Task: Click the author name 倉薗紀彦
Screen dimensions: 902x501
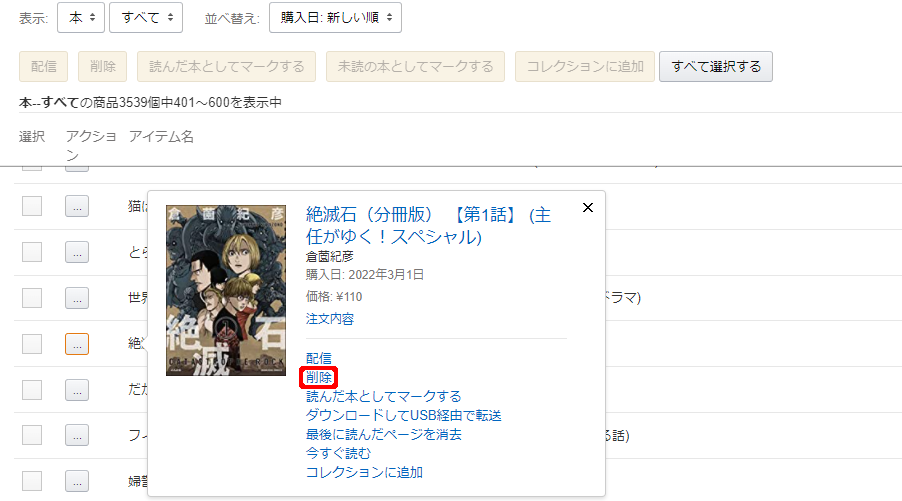Action: point(330,257)
